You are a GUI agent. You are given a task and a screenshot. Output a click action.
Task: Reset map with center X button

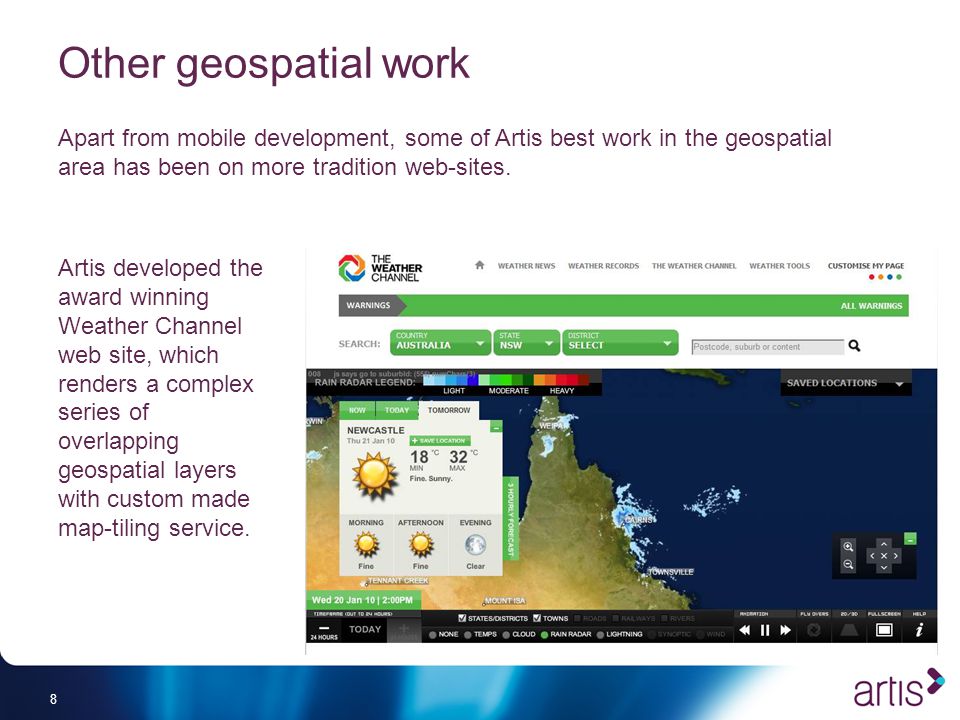[883, 556]
